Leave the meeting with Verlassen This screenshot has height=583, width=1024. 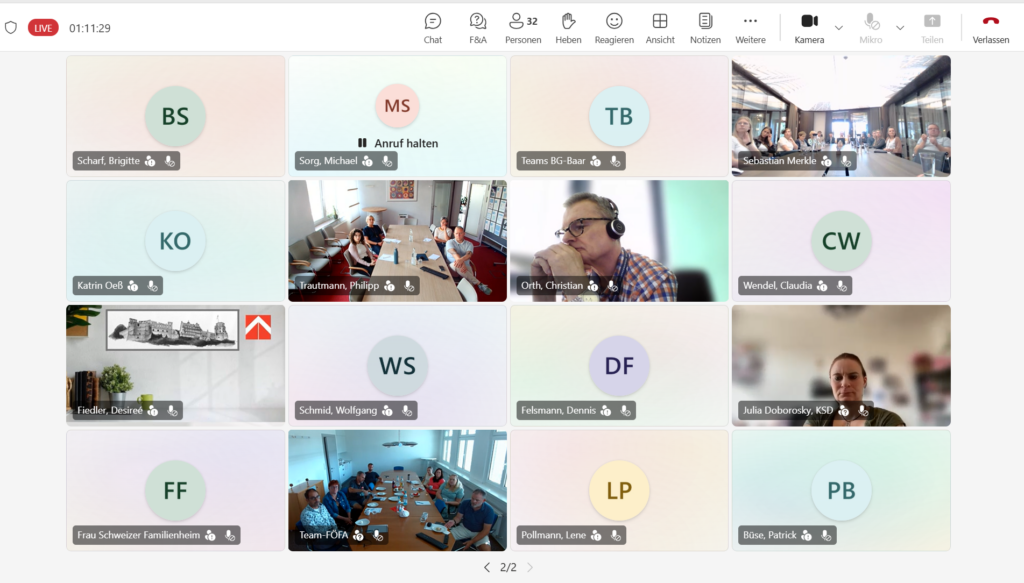pos(991,28)
